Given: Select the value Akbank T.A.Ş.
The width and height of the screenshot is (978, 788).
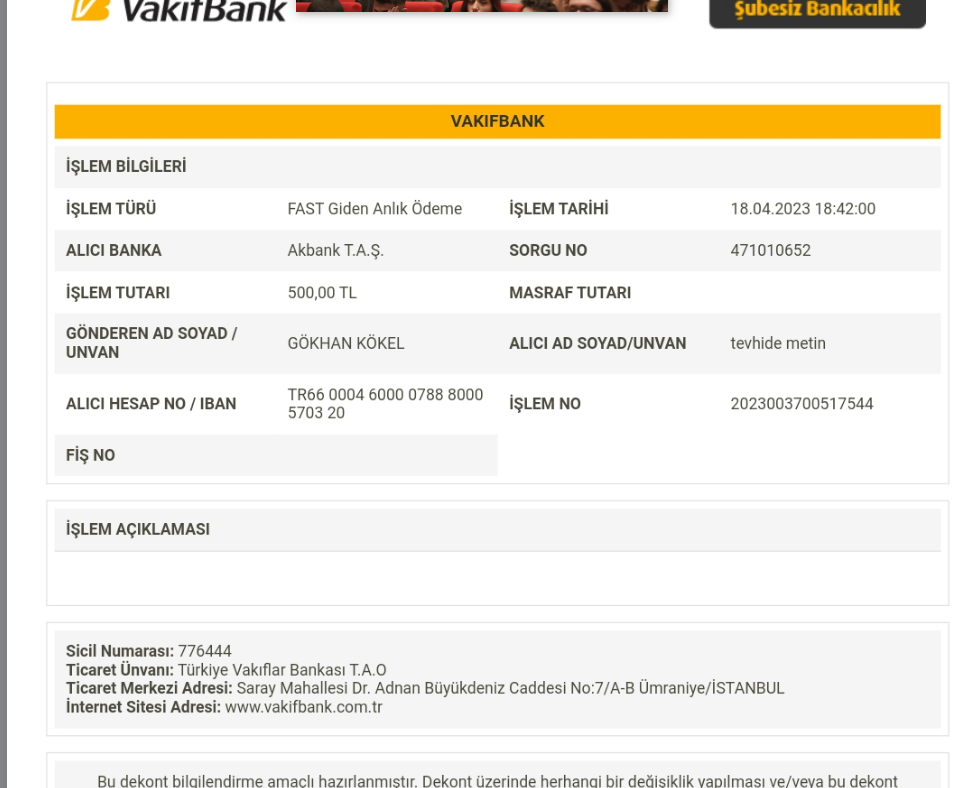Looking at the screenshot, I should pyautogui.click(x=336, y=251).
